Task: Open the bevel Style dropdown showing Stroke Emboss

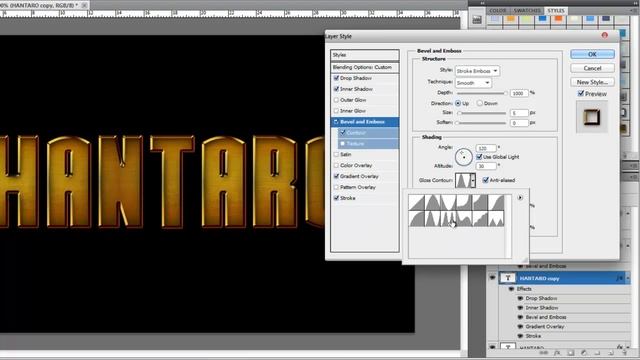Action: pos(477,71)
